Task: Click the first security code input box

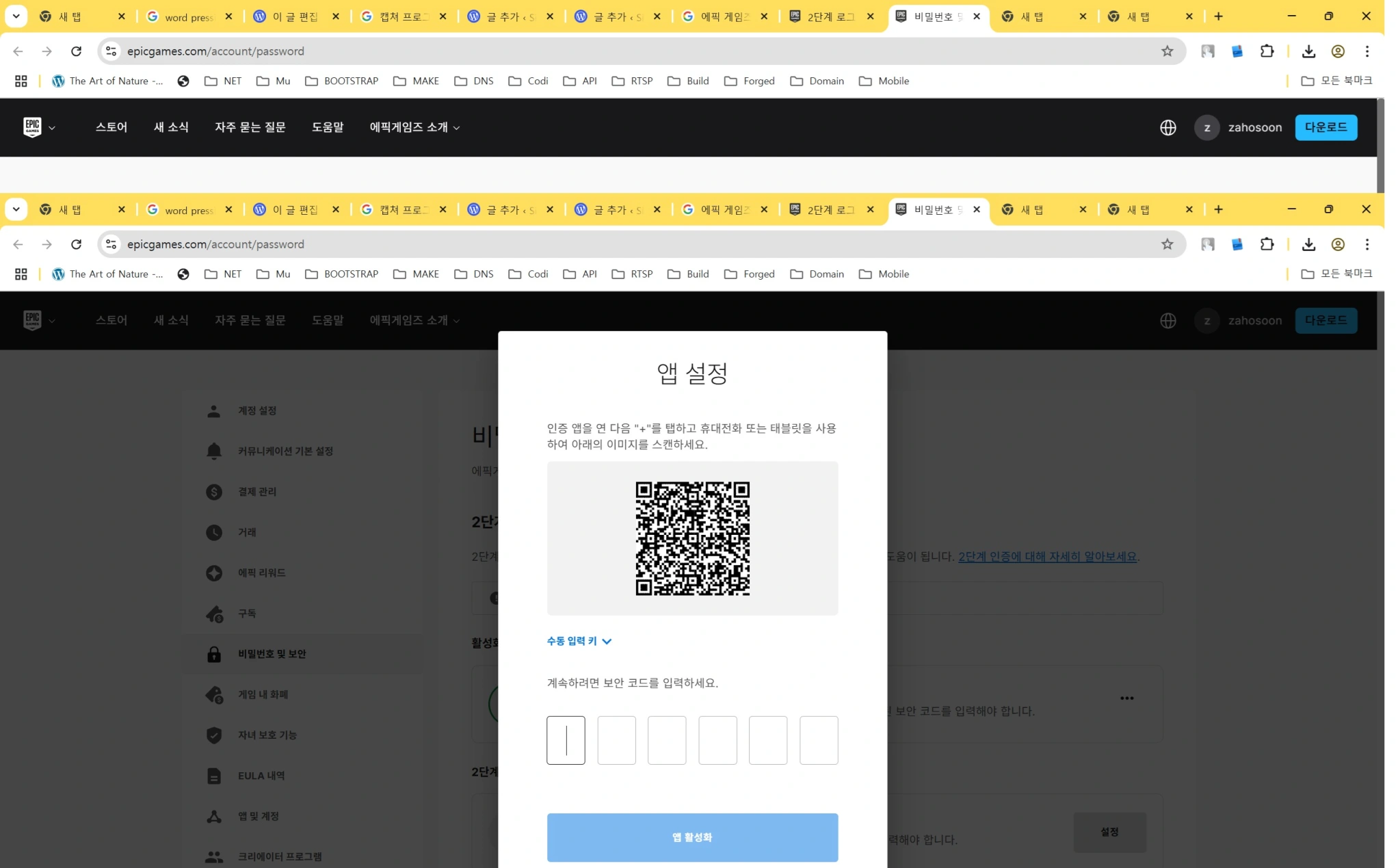Action: pyautogui.click(x=566, y=740)
